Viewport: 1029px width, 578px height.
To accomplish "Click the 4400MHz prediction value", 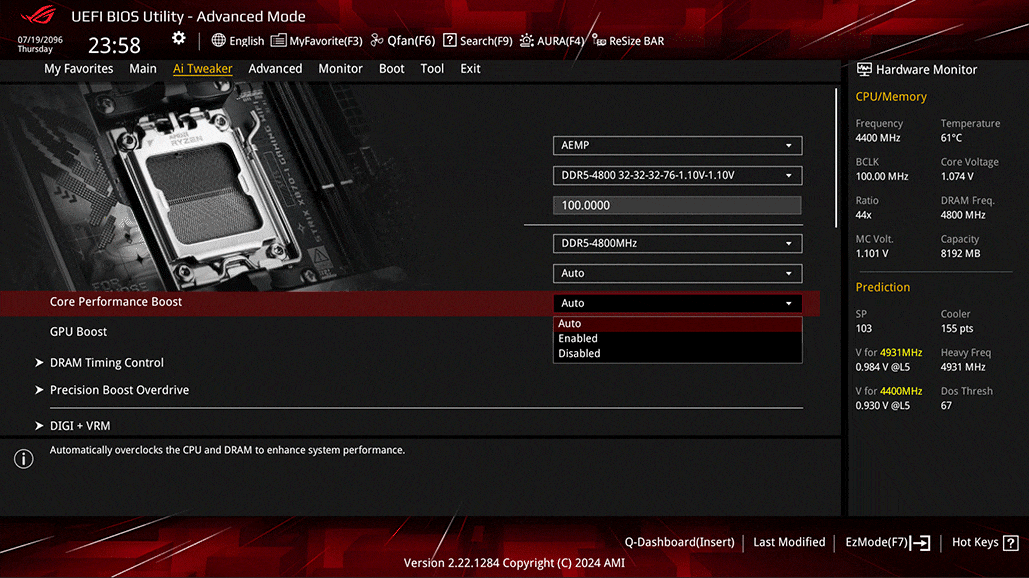I will click(x=901, y=391).
